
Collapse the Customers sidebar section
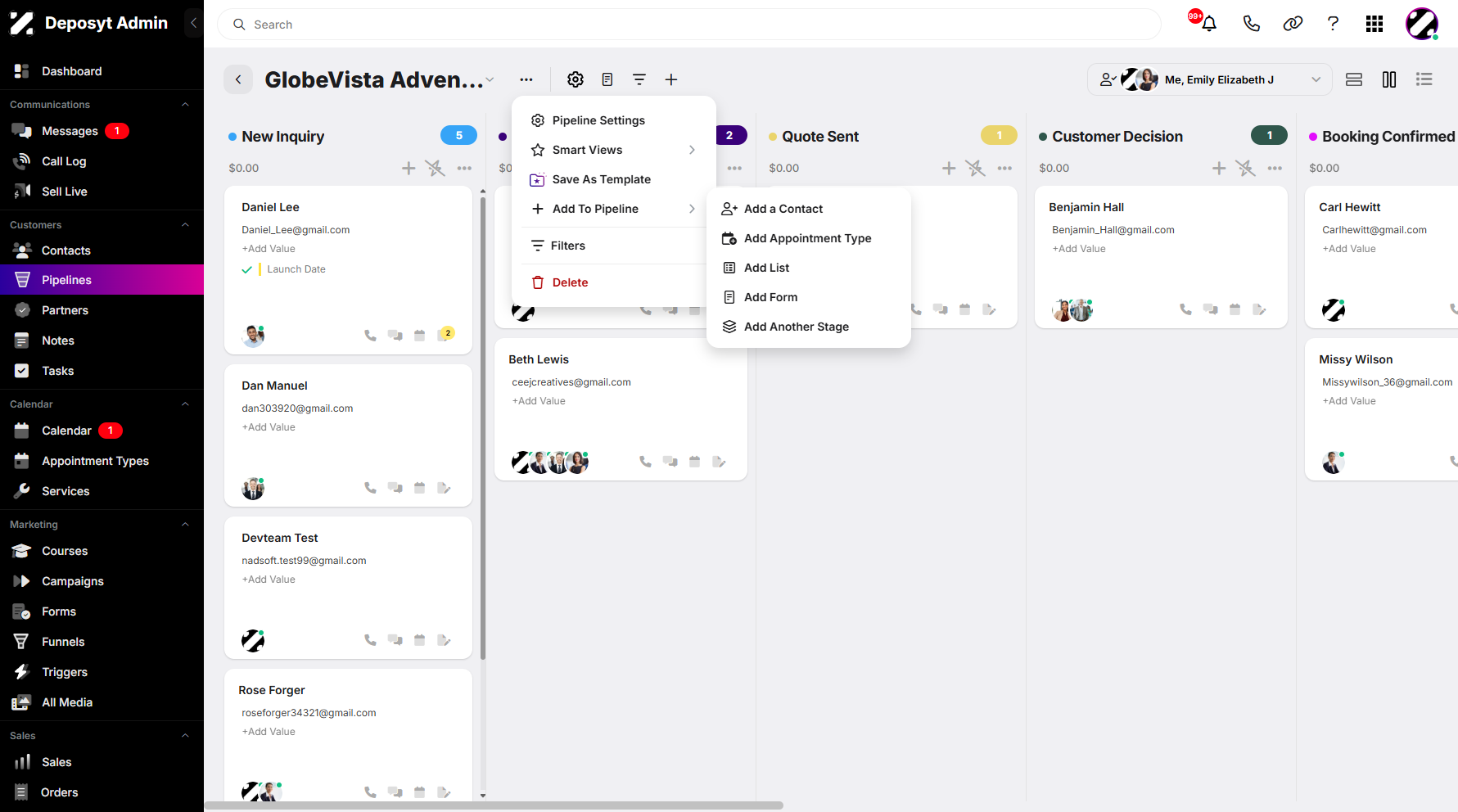tap(185, 225)
